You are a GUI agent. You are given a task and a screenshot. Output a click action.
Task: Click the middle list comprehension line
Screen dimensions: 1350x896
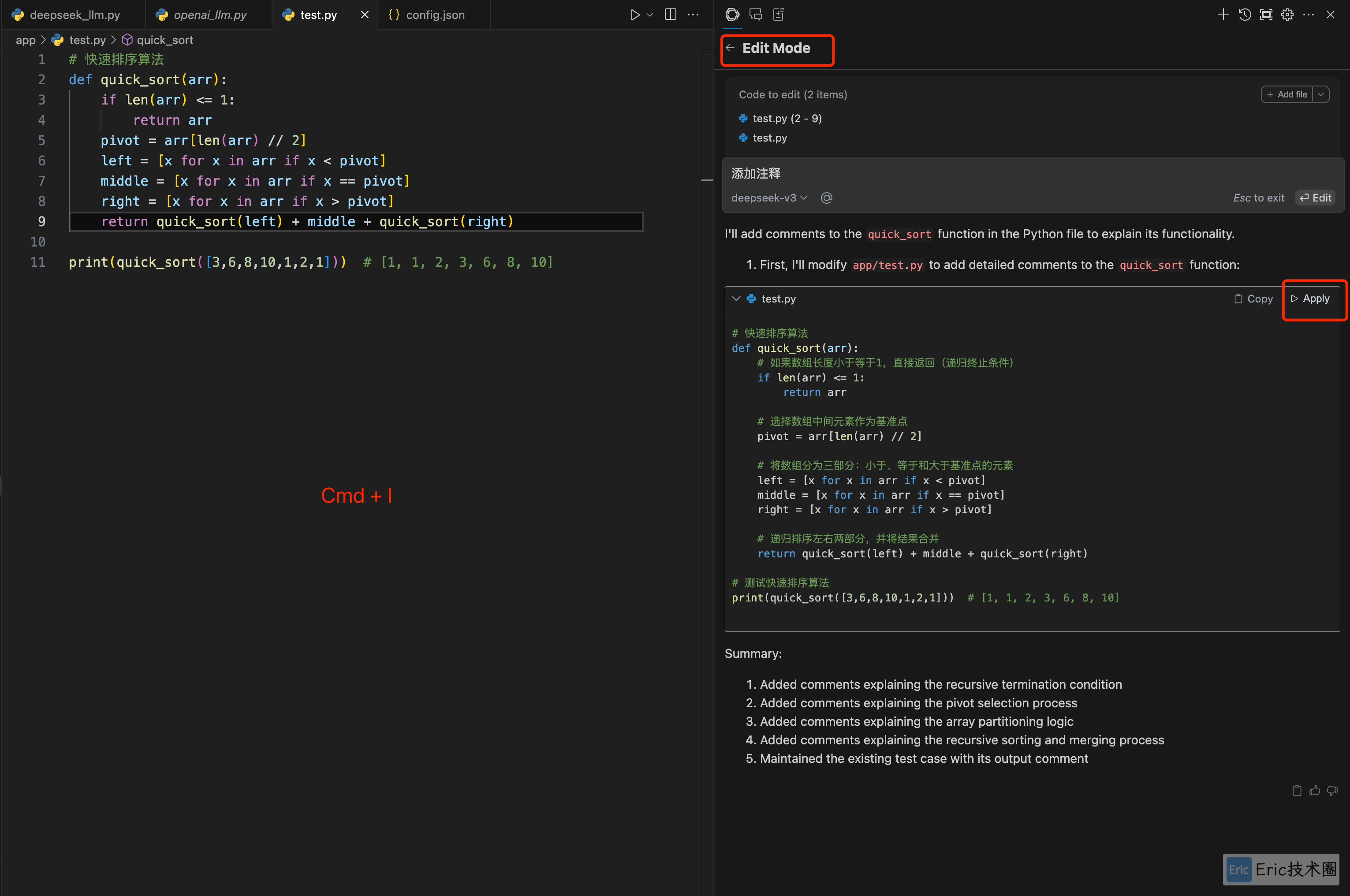(255, 181)
